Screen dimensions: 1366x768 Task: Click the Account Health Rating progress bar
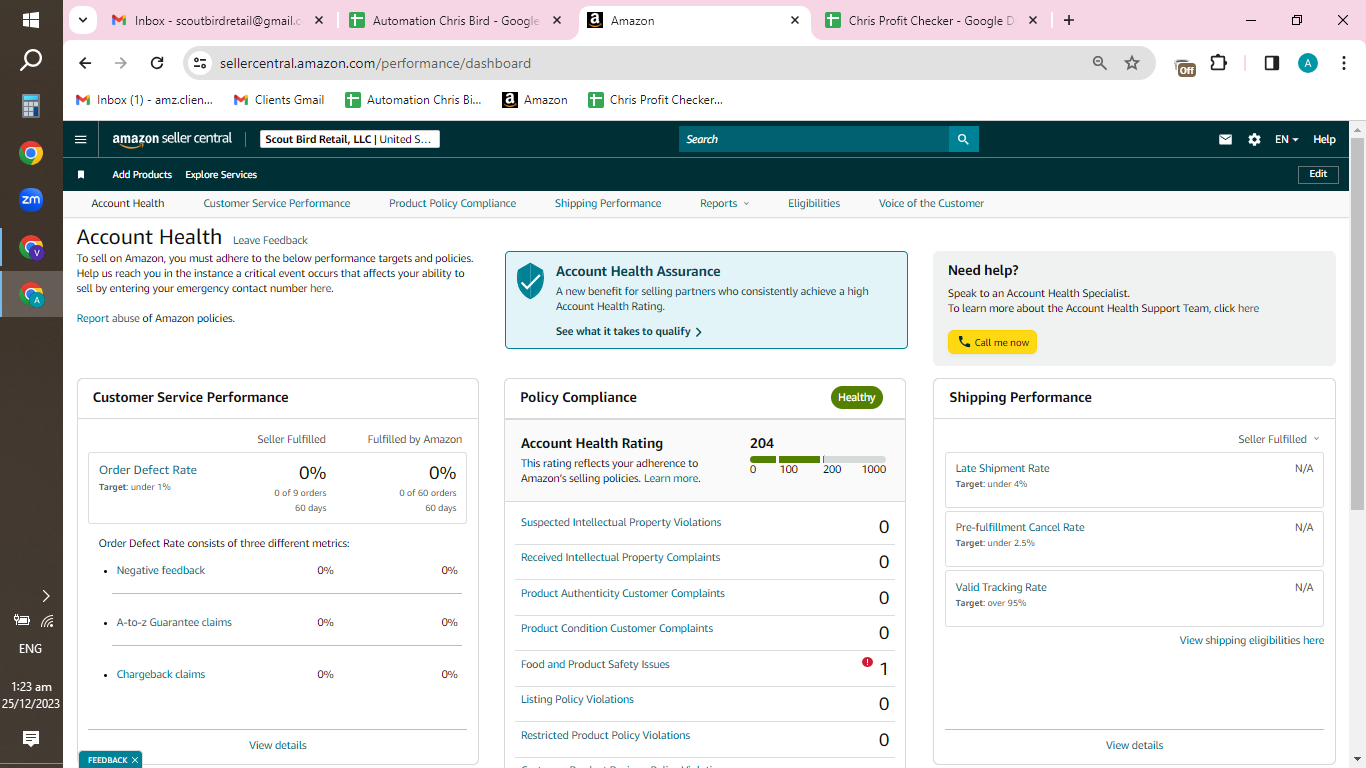click(818, 460)
